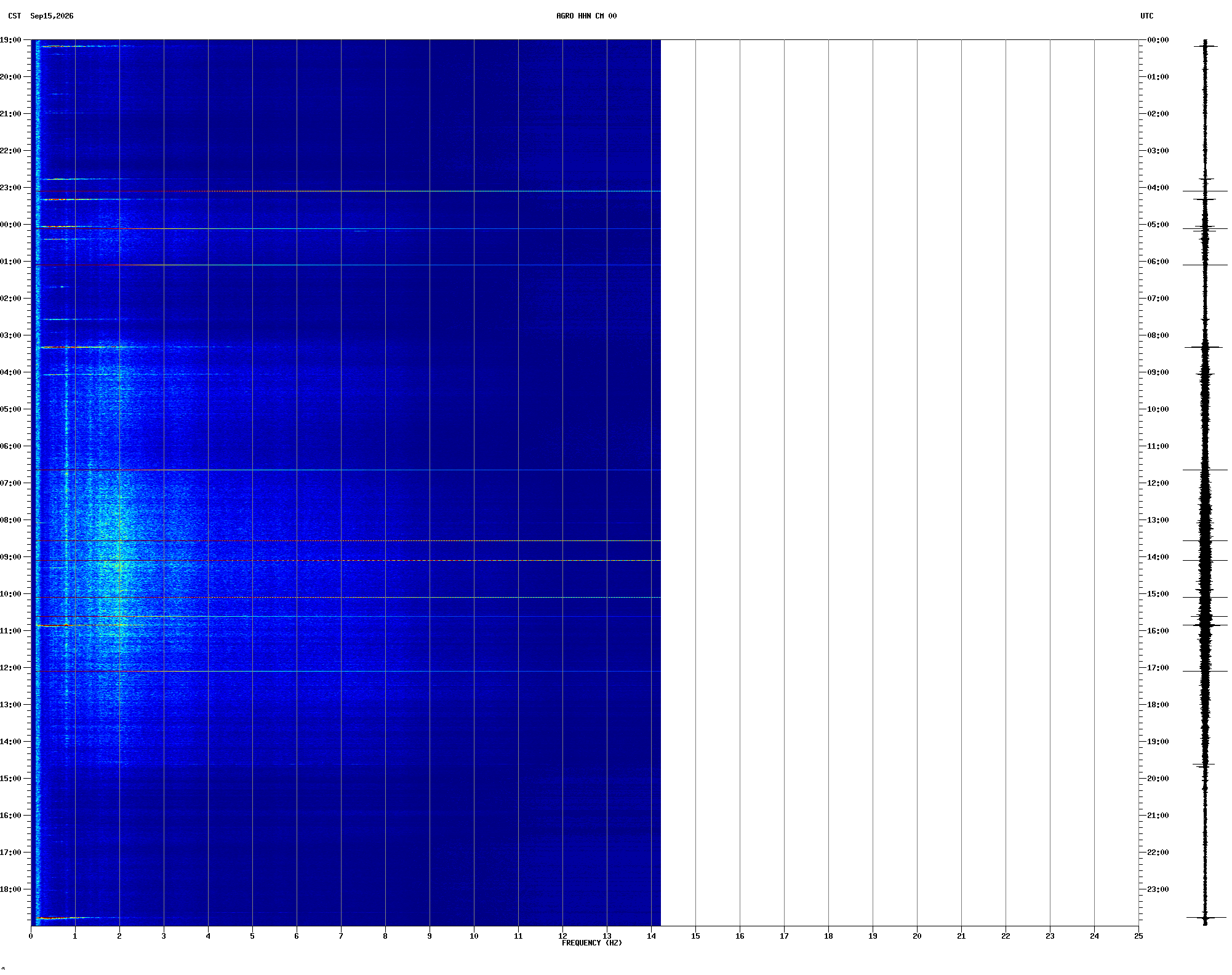Click the CST timezone label
Viewport: 1232px width, 975px height.
tap(15, 16)
